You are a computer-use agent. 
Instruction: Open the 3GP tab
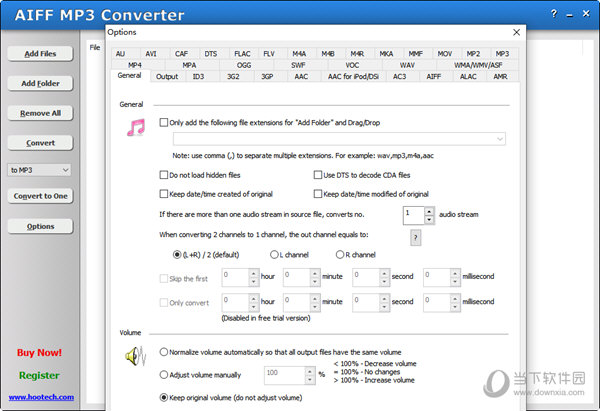pyautogui.click(x=267, y=77)
